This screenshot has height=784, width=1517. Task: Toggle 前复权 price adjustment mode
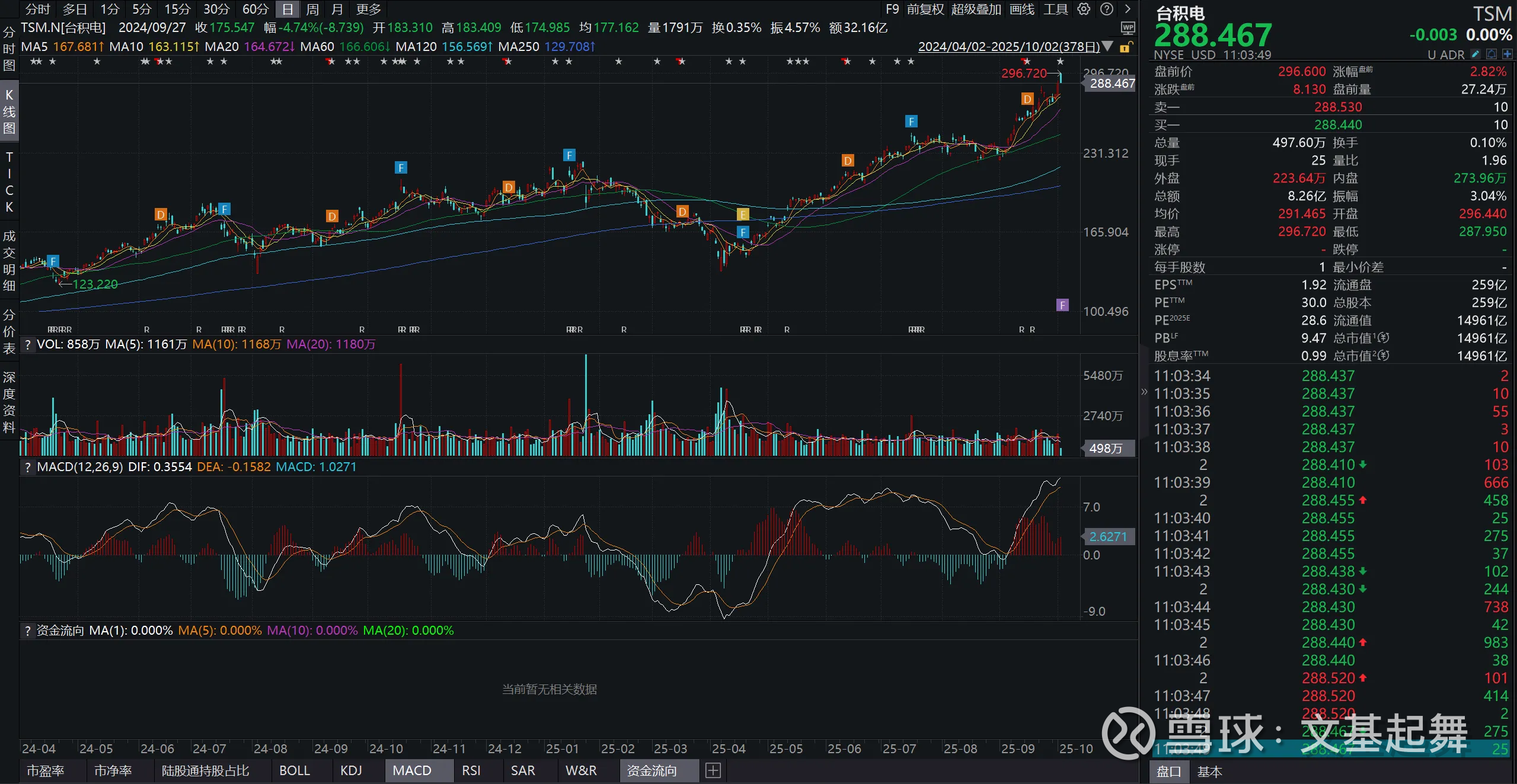[925, 9]
